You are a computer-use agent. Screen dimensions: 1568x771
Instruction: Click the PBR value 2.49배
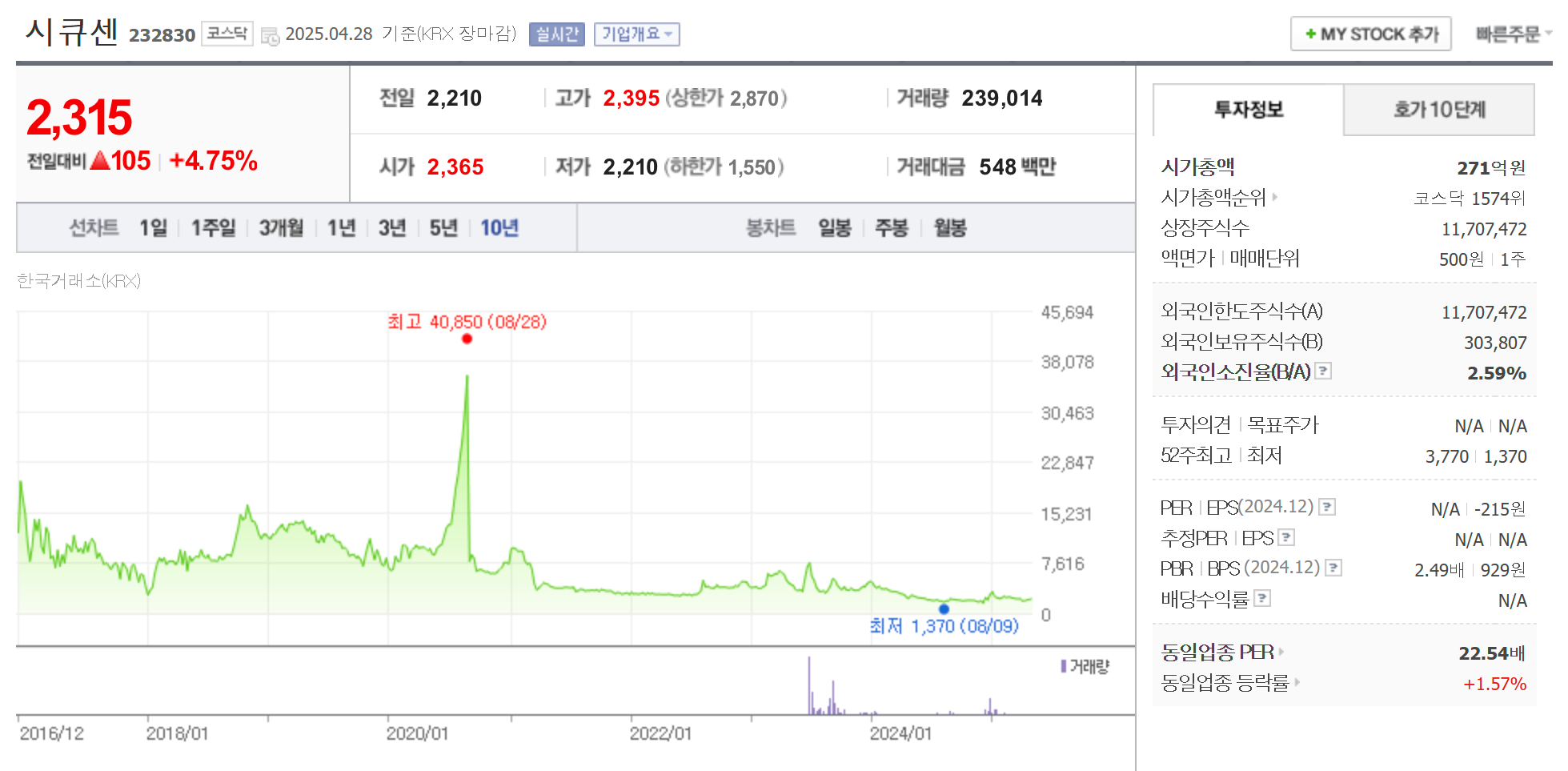pos(1439,570)
